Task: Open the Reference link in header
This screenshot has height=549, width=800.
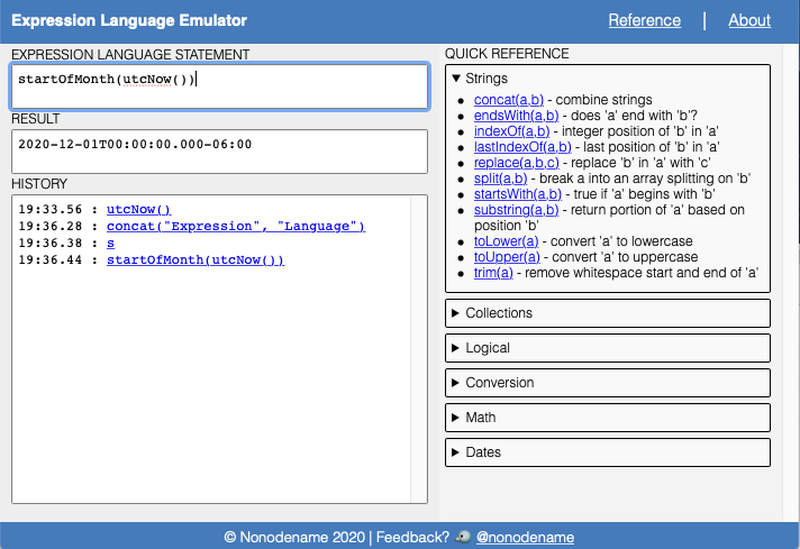Action: [644, 20]
